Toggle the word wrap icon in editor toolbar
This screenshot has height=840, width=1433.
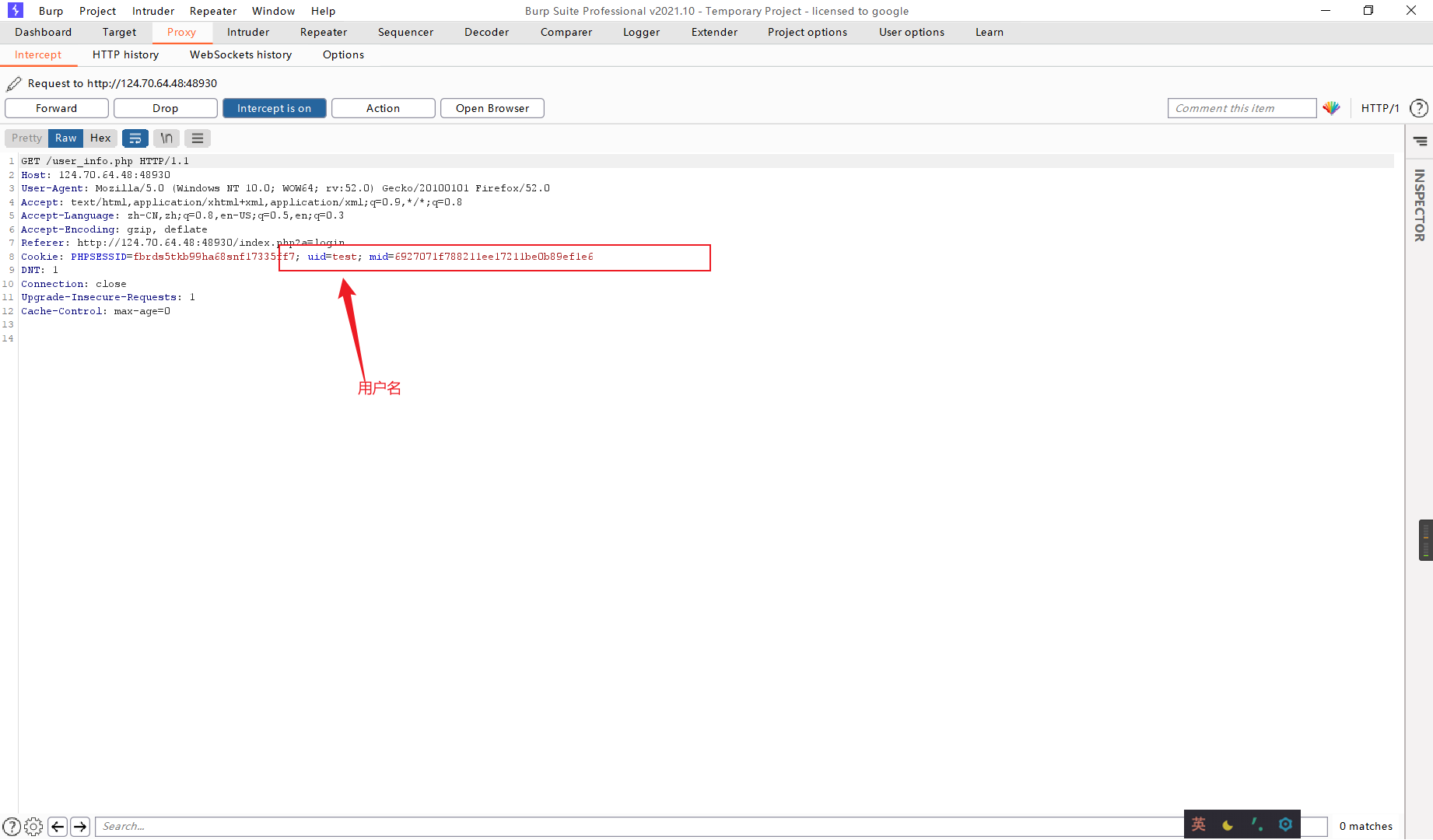click(x=135, y=138)
